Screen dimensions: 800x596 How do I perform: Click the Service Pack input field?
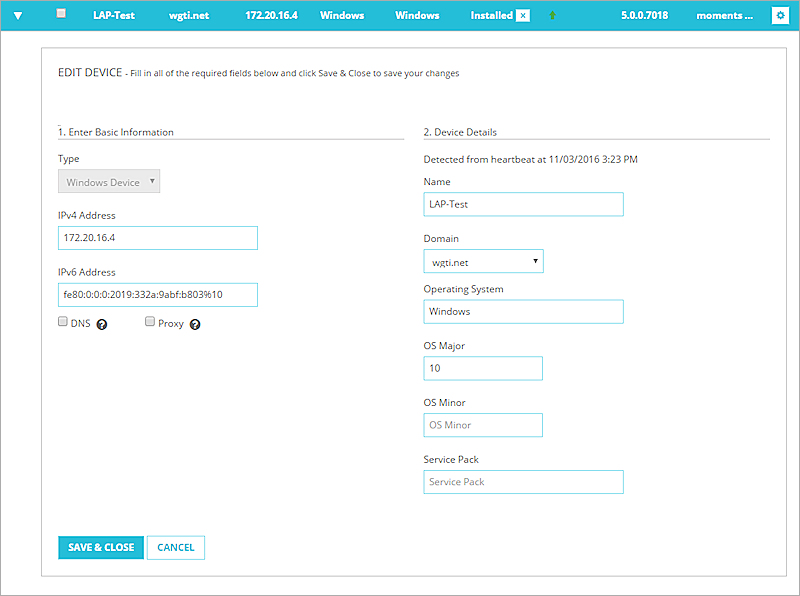(x=523, y=482)
